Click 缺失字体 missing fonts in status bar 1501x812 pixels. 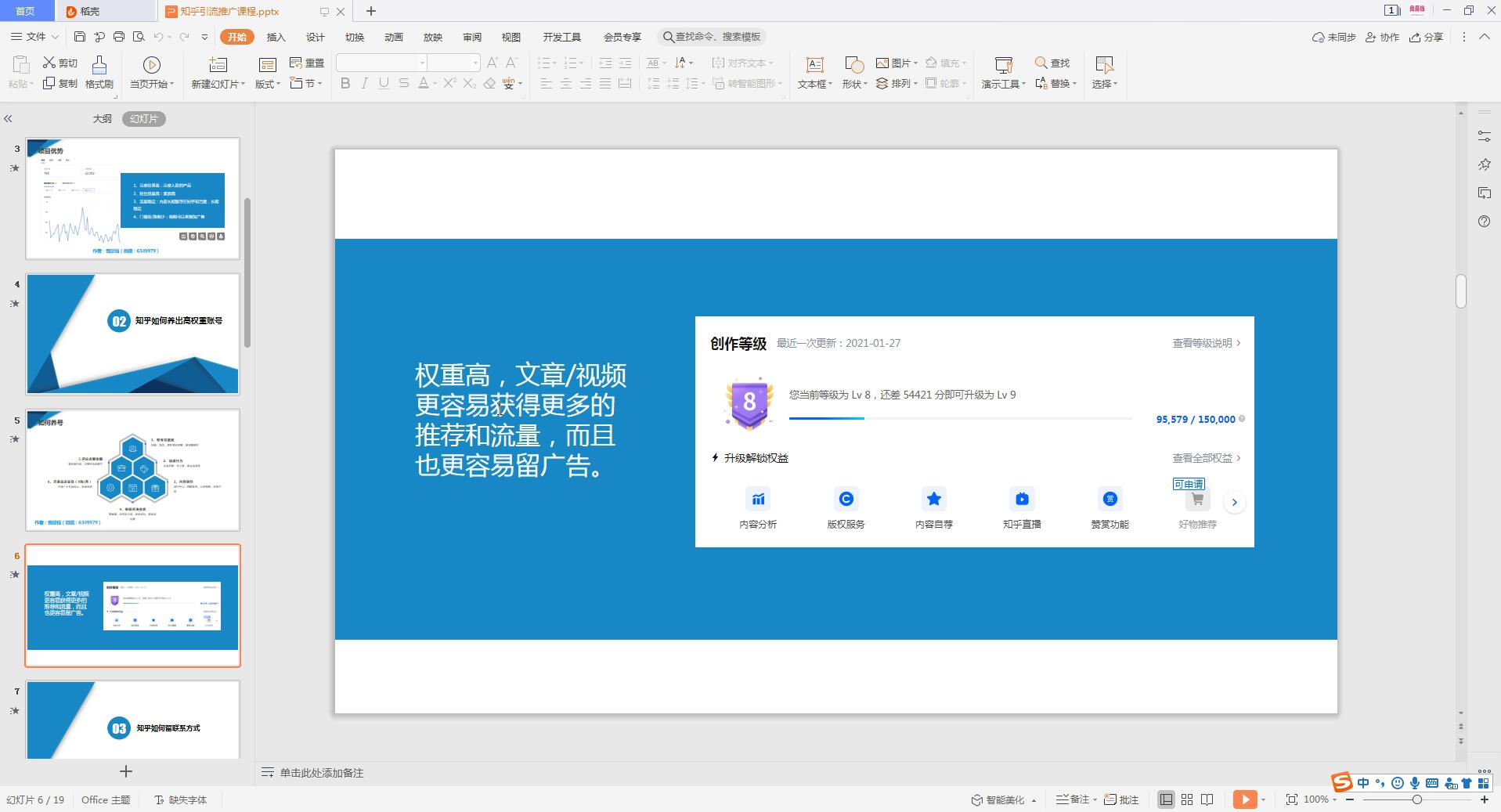click(181, 799)
